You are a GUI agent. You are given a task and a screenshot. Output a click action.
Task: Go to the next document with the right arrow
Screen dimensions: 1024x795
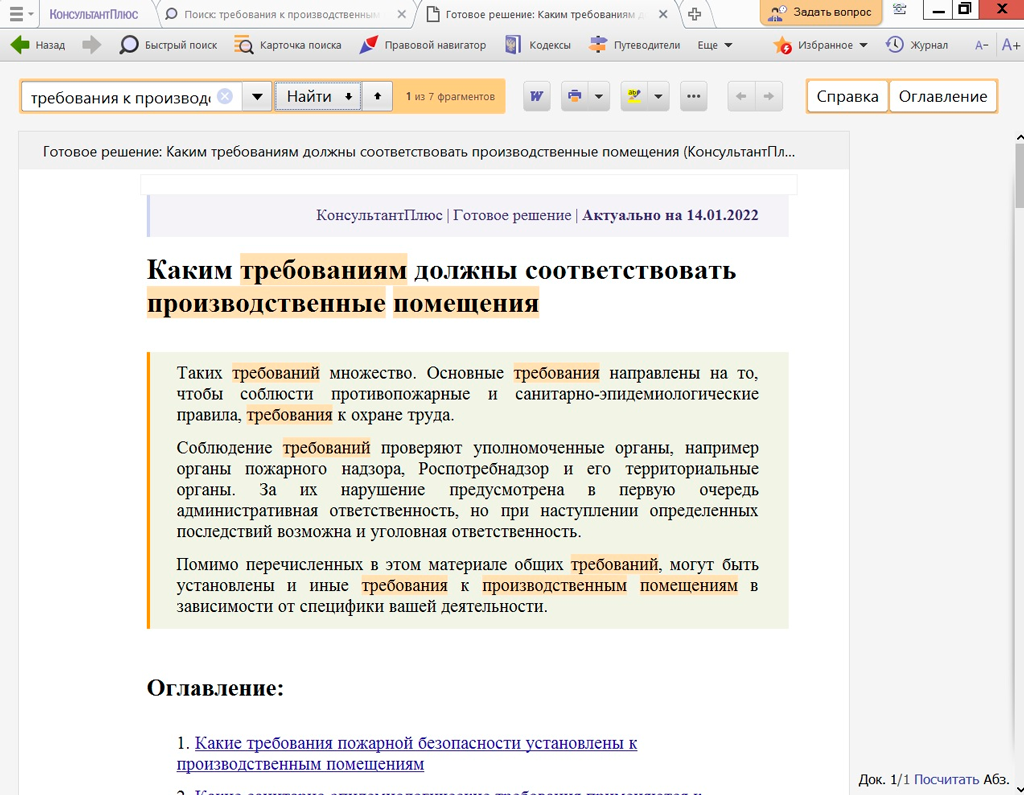769,97
